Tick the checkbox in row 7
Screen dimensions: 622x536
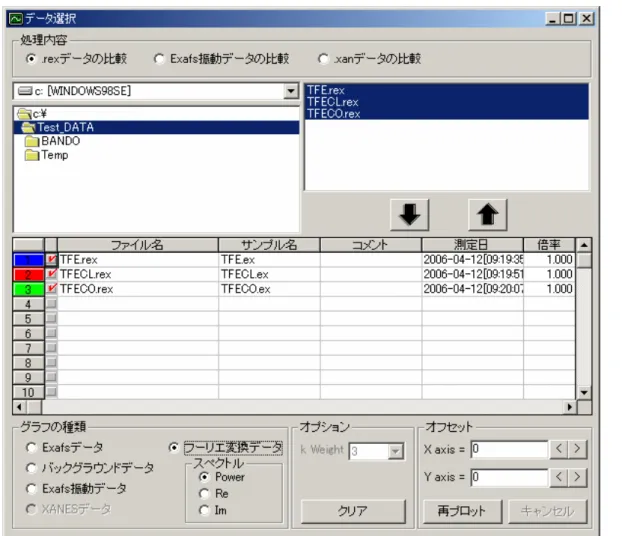[51, 348]
